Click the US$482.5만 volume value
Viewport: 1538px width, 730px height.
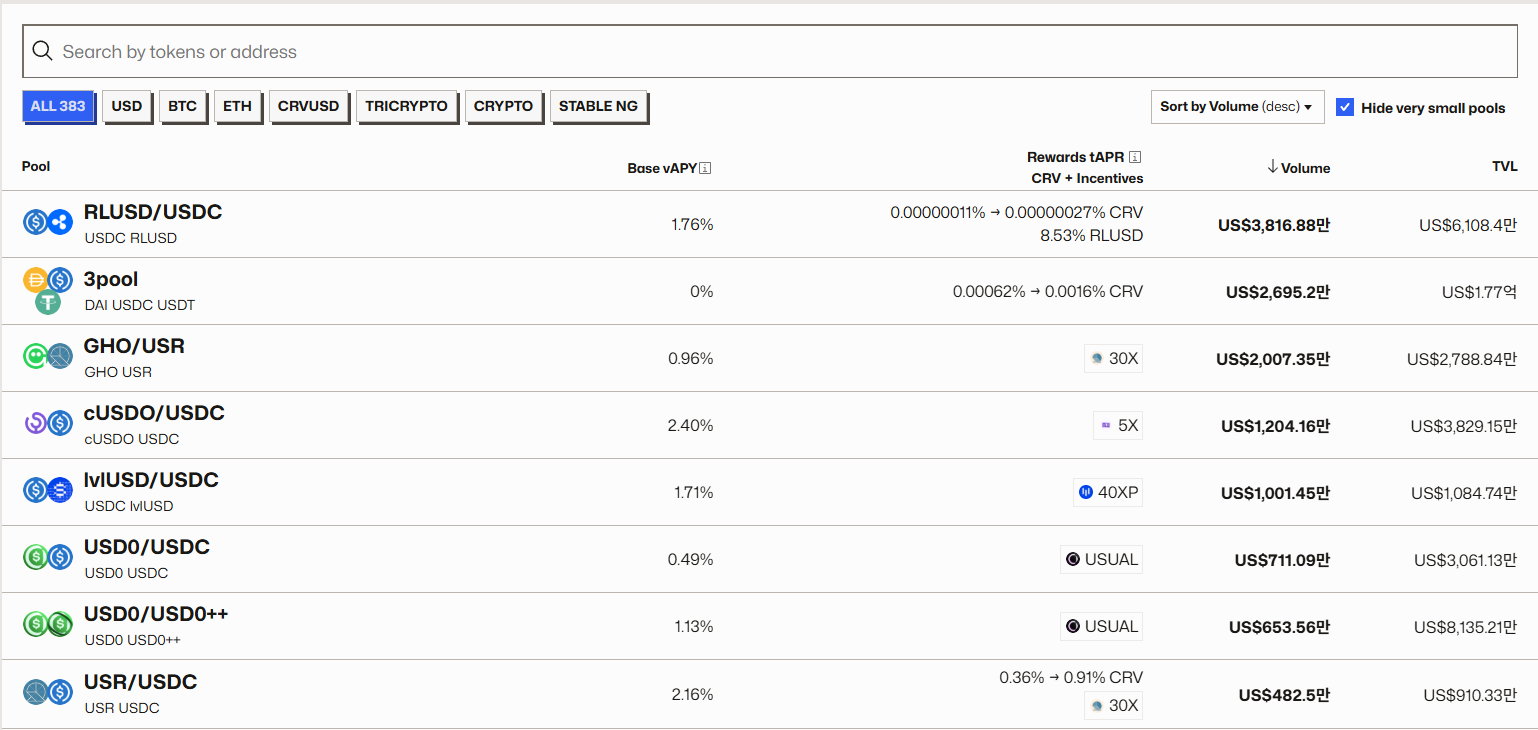click(x=1285, y=694)
